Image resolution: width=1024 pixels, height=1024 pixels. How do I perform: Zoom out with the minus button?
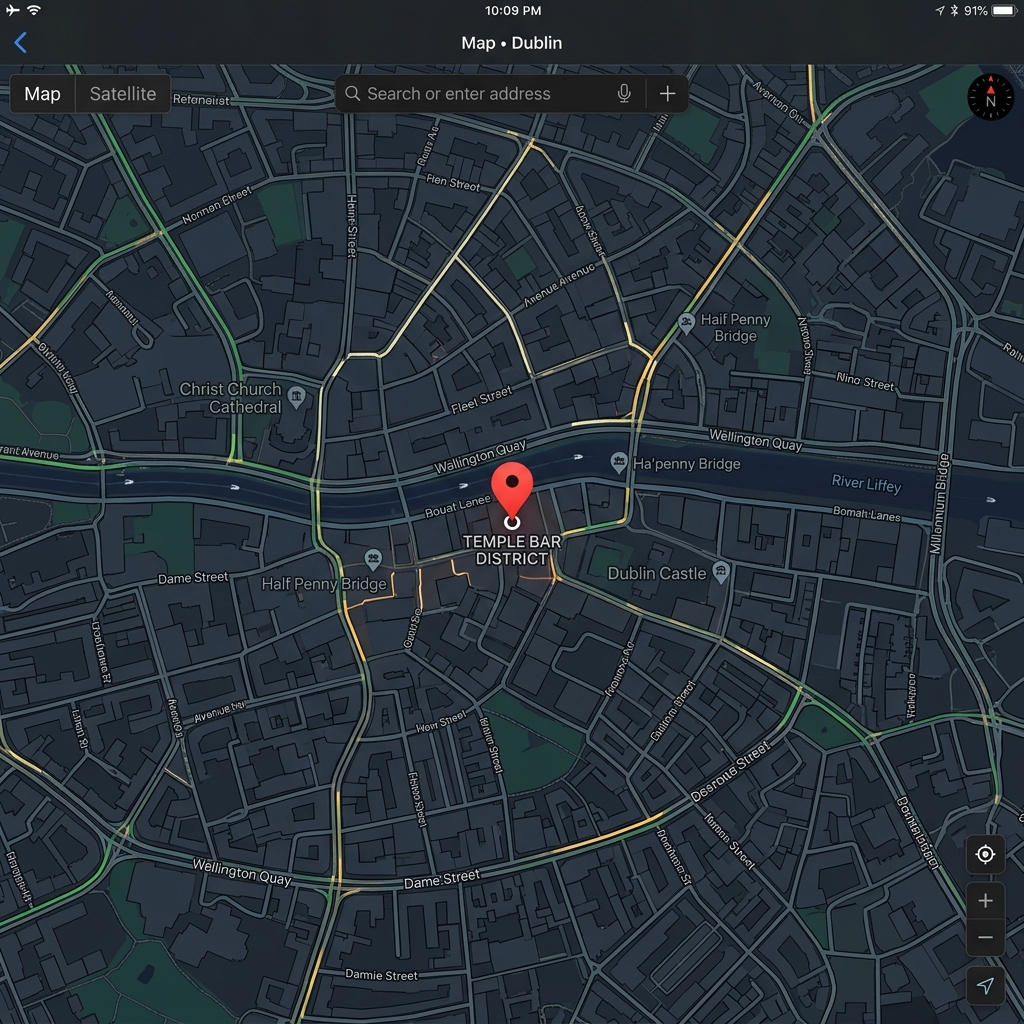(985, 937)
